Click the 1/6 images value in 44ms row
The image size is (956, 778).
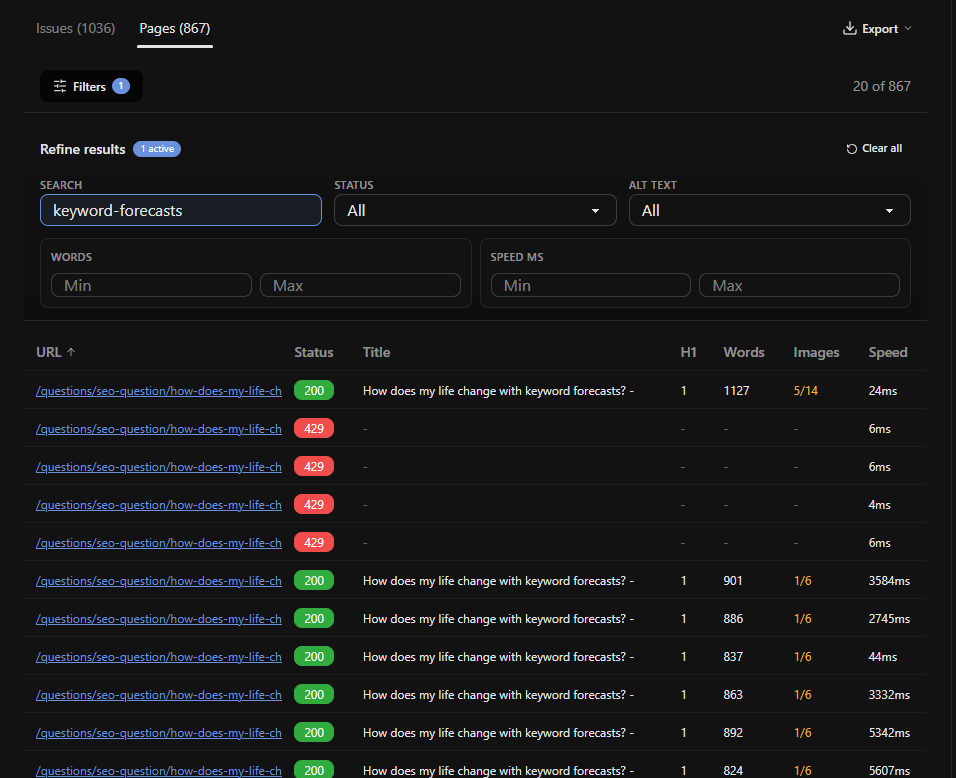[x=802, y=657]
